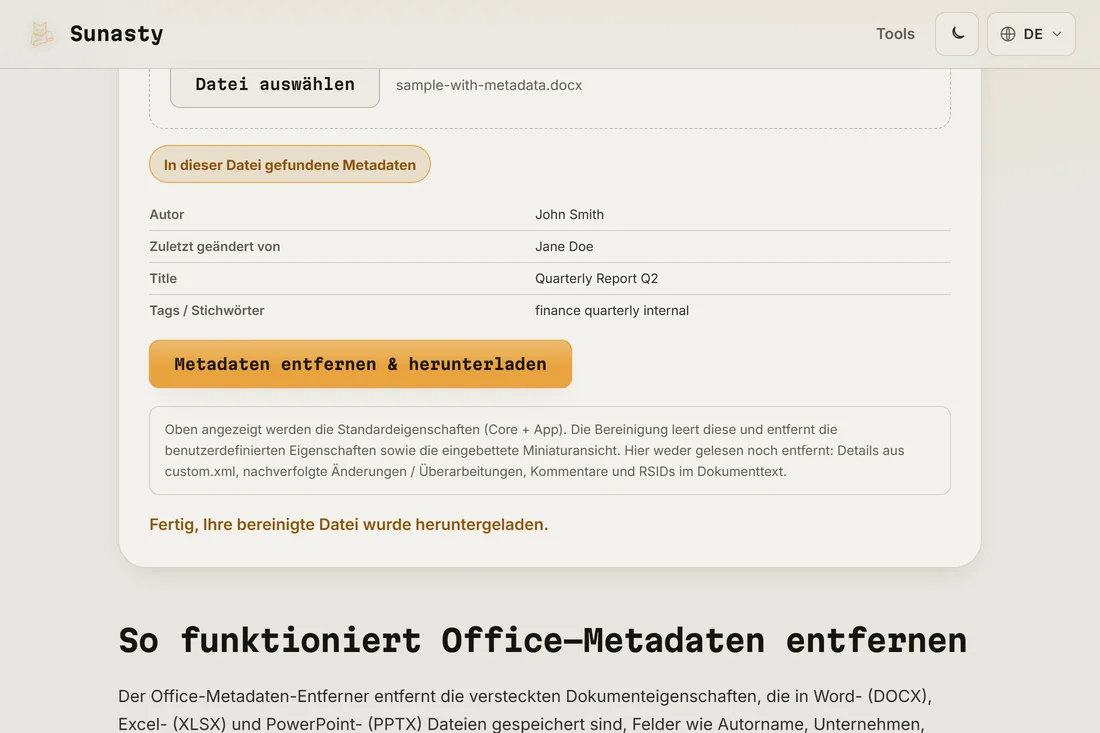The image size is (1100, 733).
Task: Click the Sunasty cat logo icon
Action: coord(41,34)
